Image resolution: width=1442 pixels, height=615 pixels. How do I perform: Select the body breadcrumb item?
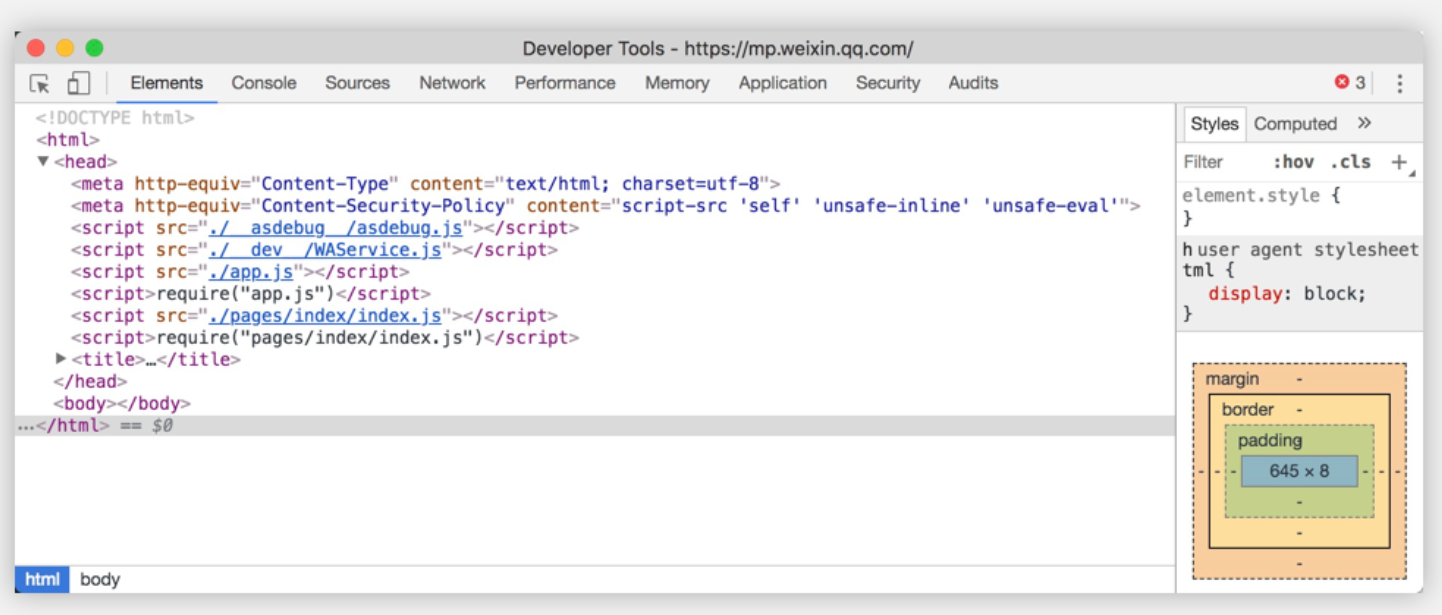(100, 579)
